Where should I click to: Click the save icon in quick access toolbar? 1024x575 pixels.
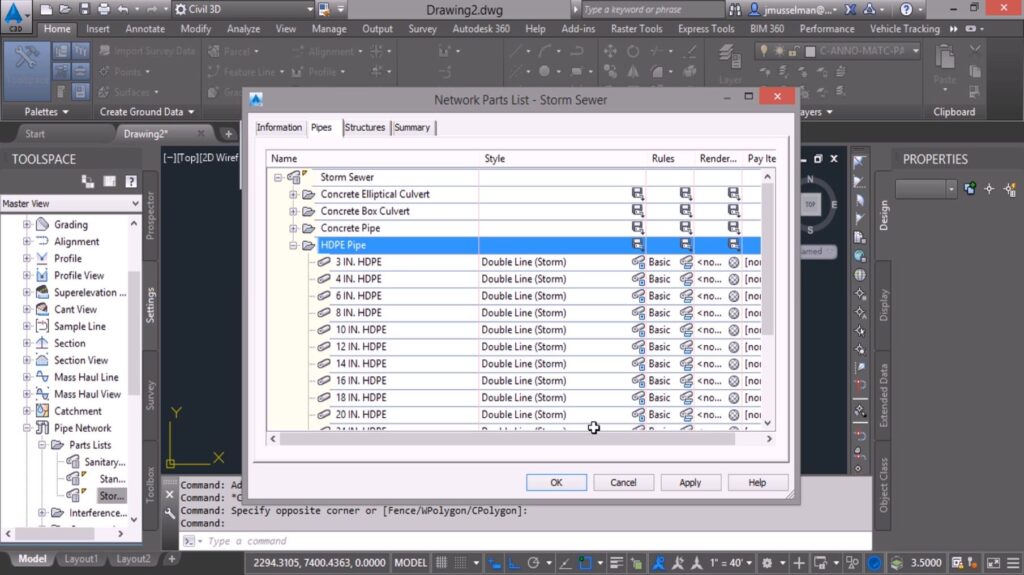(x=84, y=9)
